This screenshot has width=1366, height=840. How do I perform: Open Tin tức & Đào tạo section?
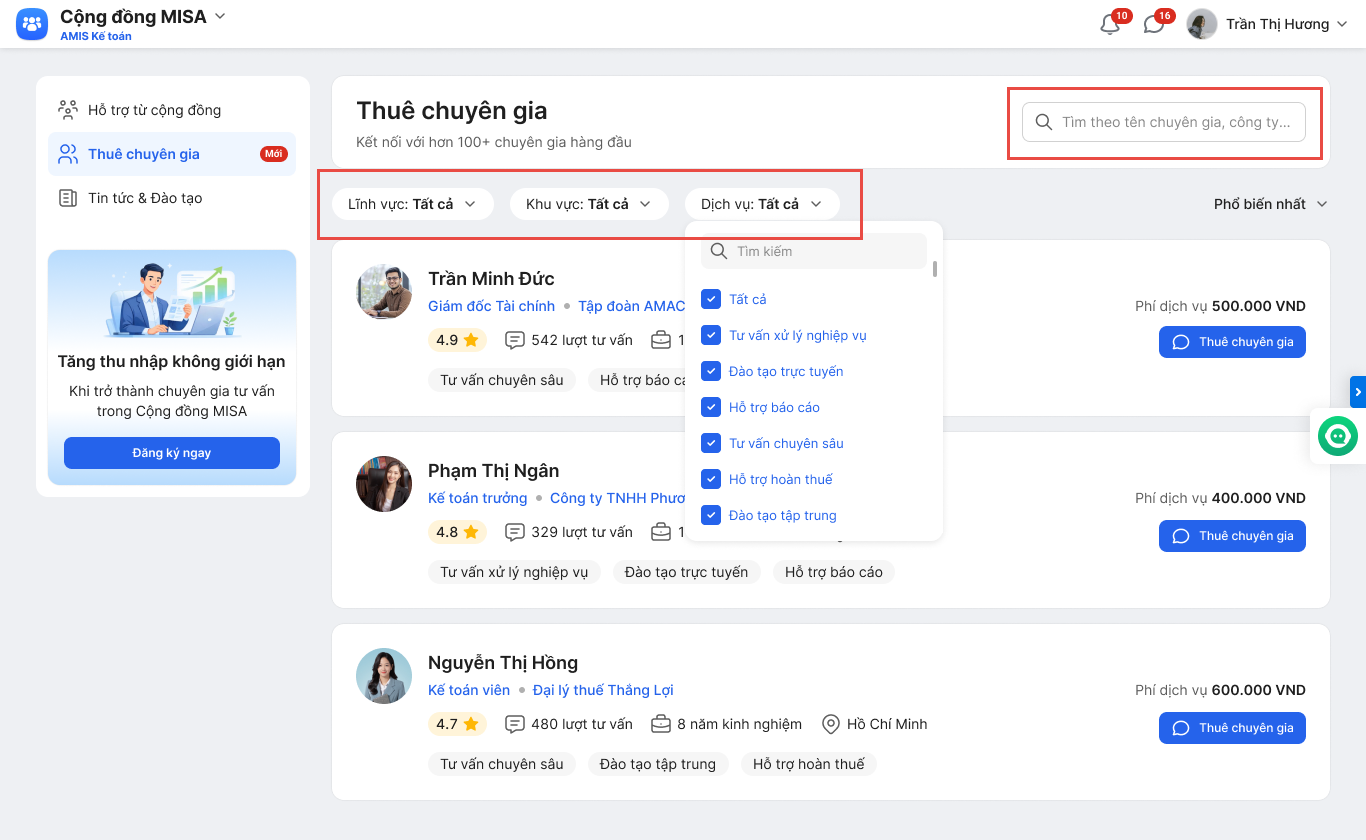[x=172, y=198]
